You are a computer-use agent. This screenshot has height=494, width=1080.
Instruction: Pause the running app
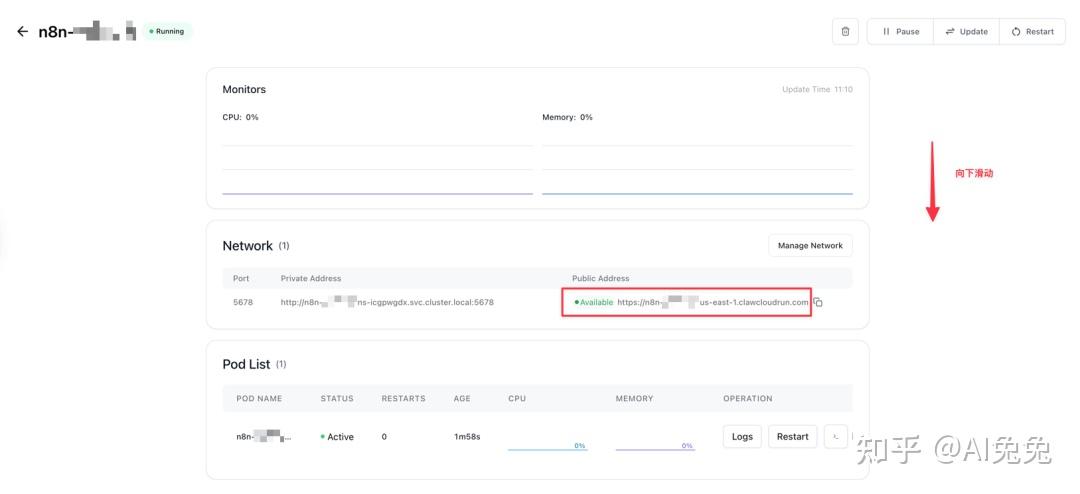tap(900, 31)
